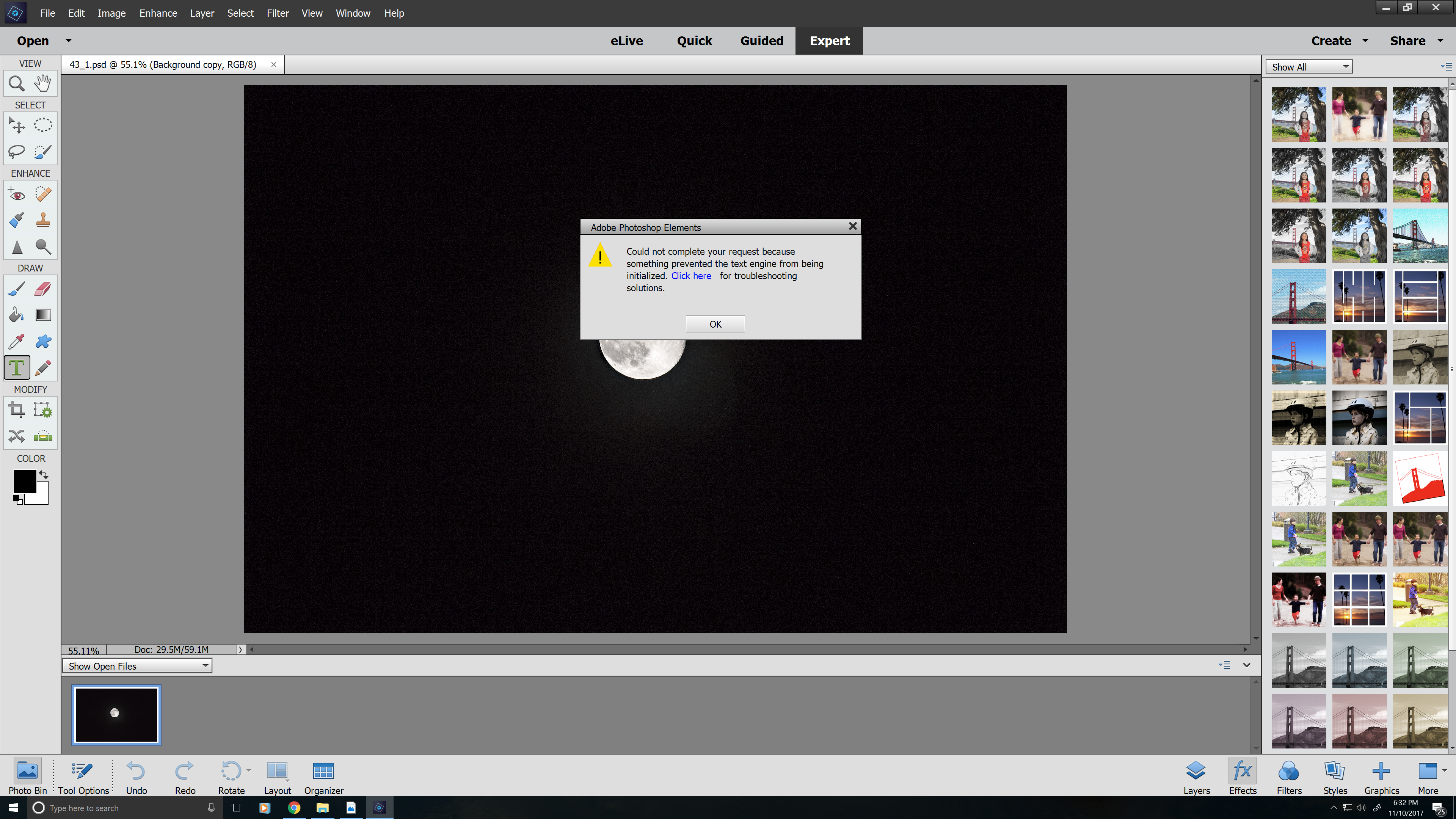This screenshot has width=1456, height=819.
Task: Click OK to dismiss the error dialog
Action: (715, 324)
